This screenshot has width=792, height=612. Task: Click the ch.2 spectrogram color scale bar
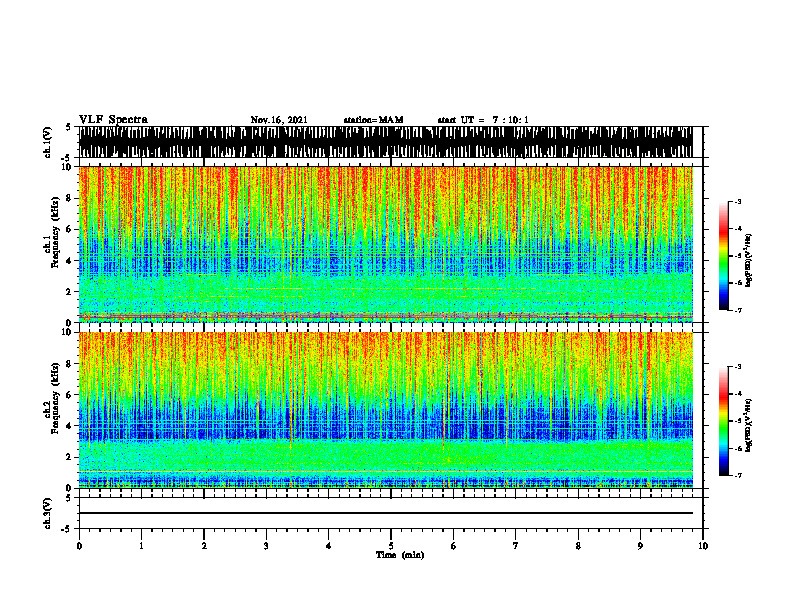(723, 421)
